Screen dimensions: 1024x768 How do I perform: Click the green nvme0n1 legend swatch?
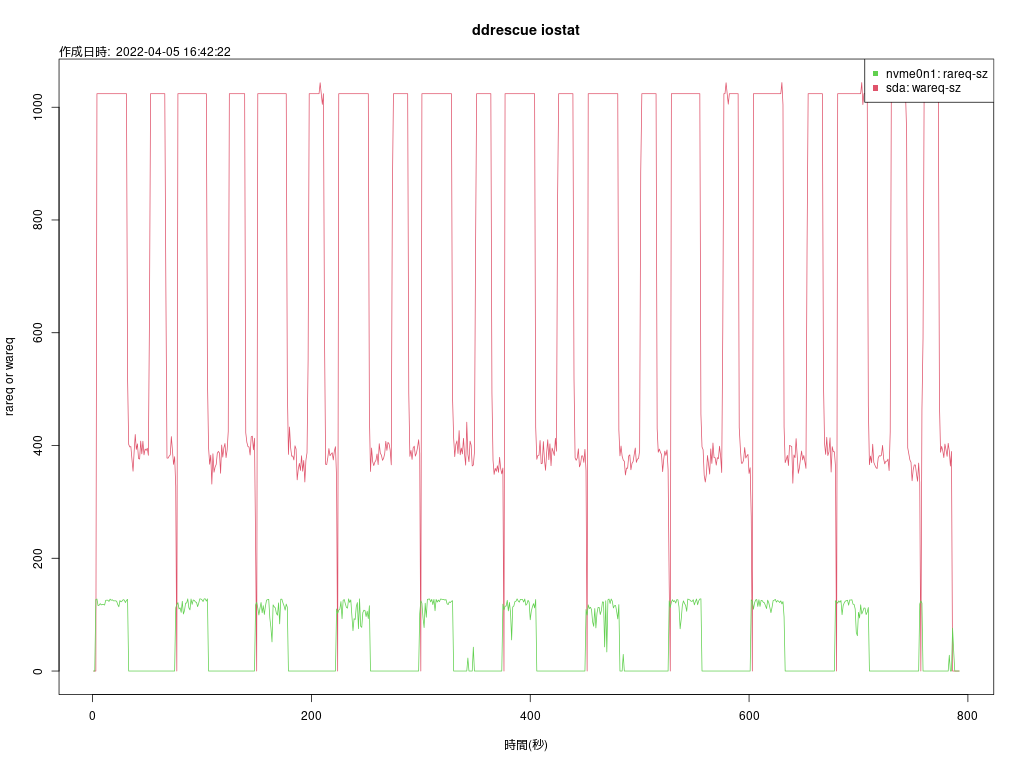876,74
